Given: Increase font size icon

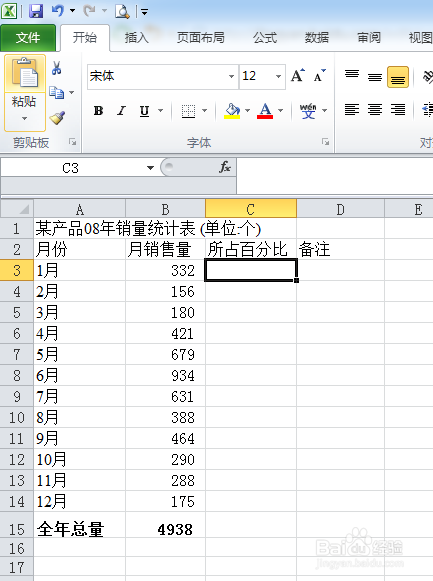Looking at the screenshot, I should pyautogui.click(x=298, y=76).
